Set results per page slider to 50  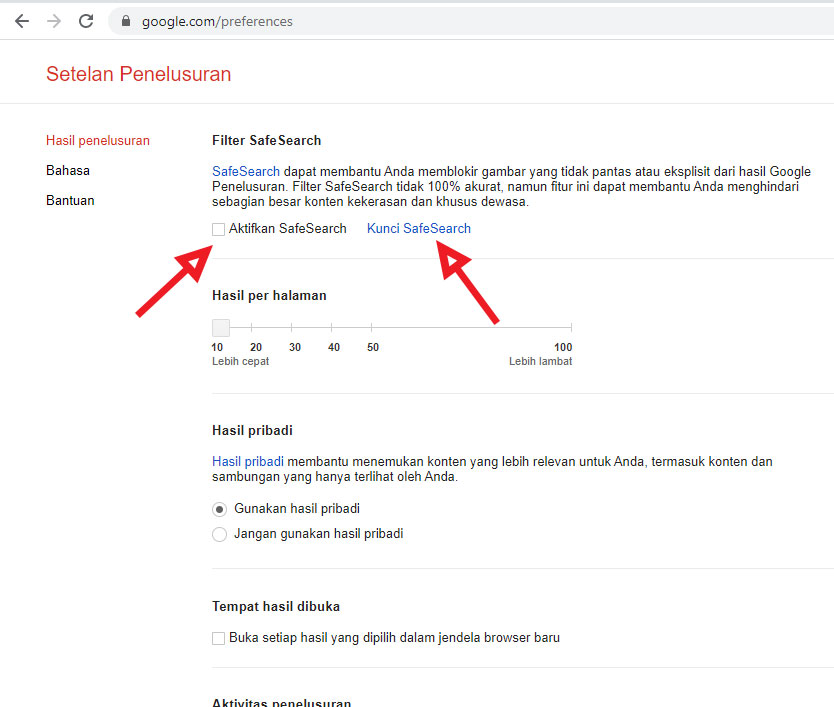[x=373, y=327]
